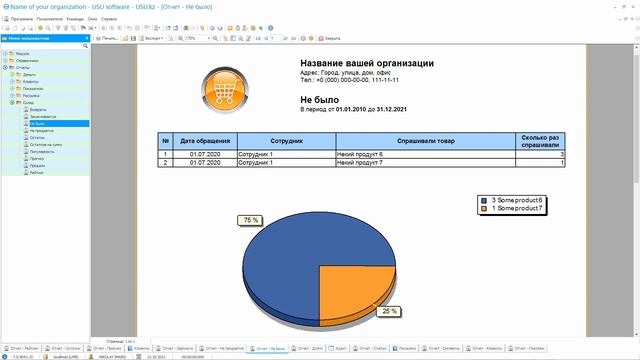Select the Остатки report in tree
This screenshot has width=640, height=360.
(37, 138)
